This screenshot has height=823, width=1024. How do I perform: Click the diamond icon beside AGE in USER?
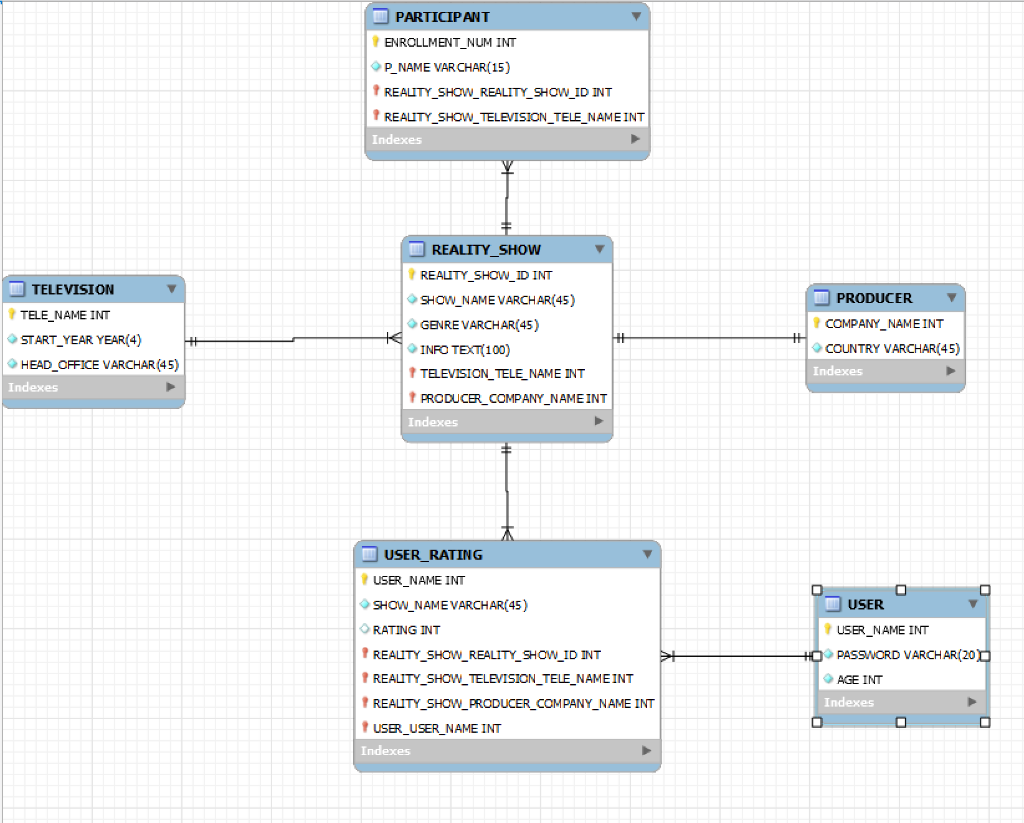click(x=826, y=678)
